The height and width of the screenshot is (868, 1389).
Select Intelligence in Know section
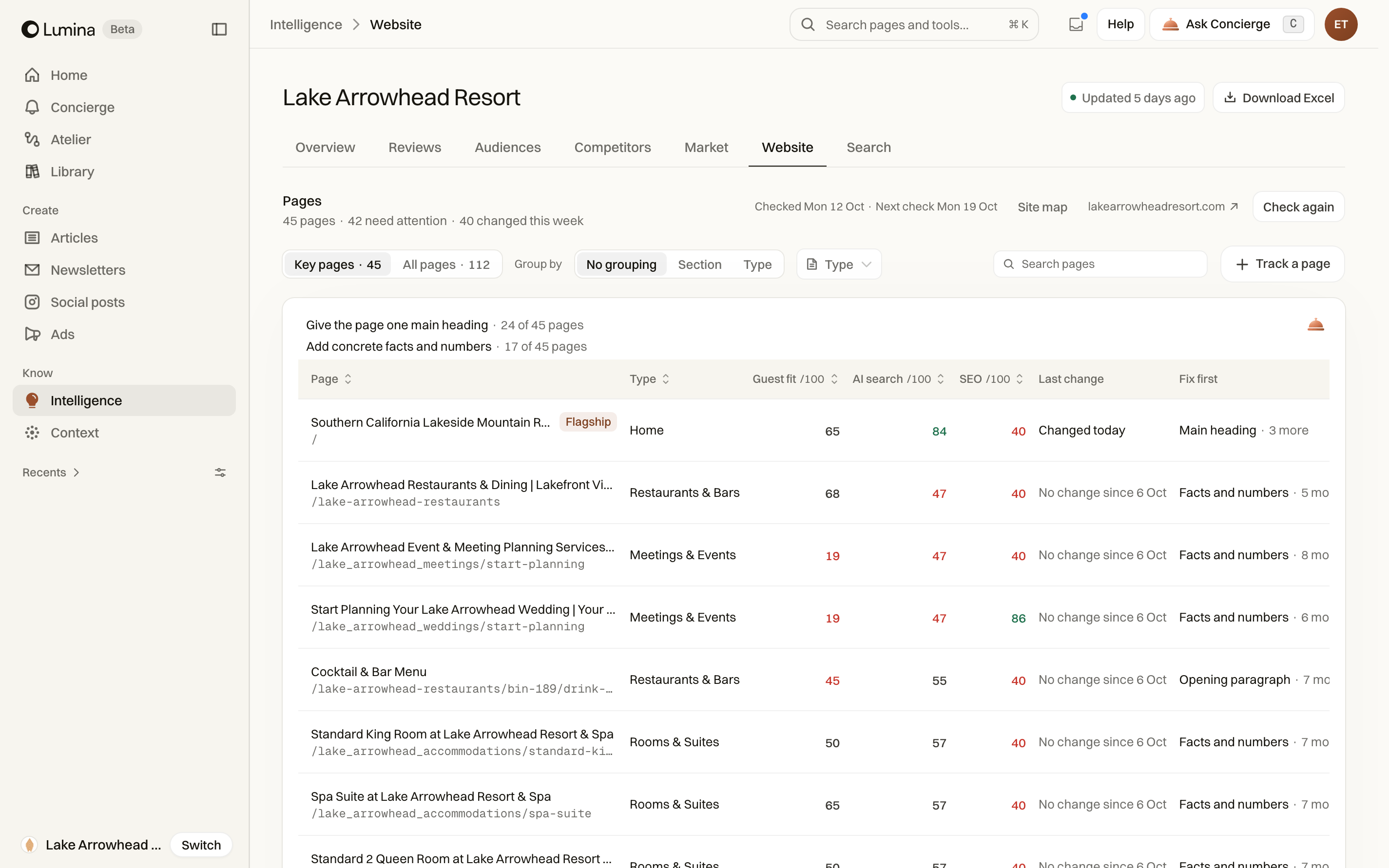[124, 400]
